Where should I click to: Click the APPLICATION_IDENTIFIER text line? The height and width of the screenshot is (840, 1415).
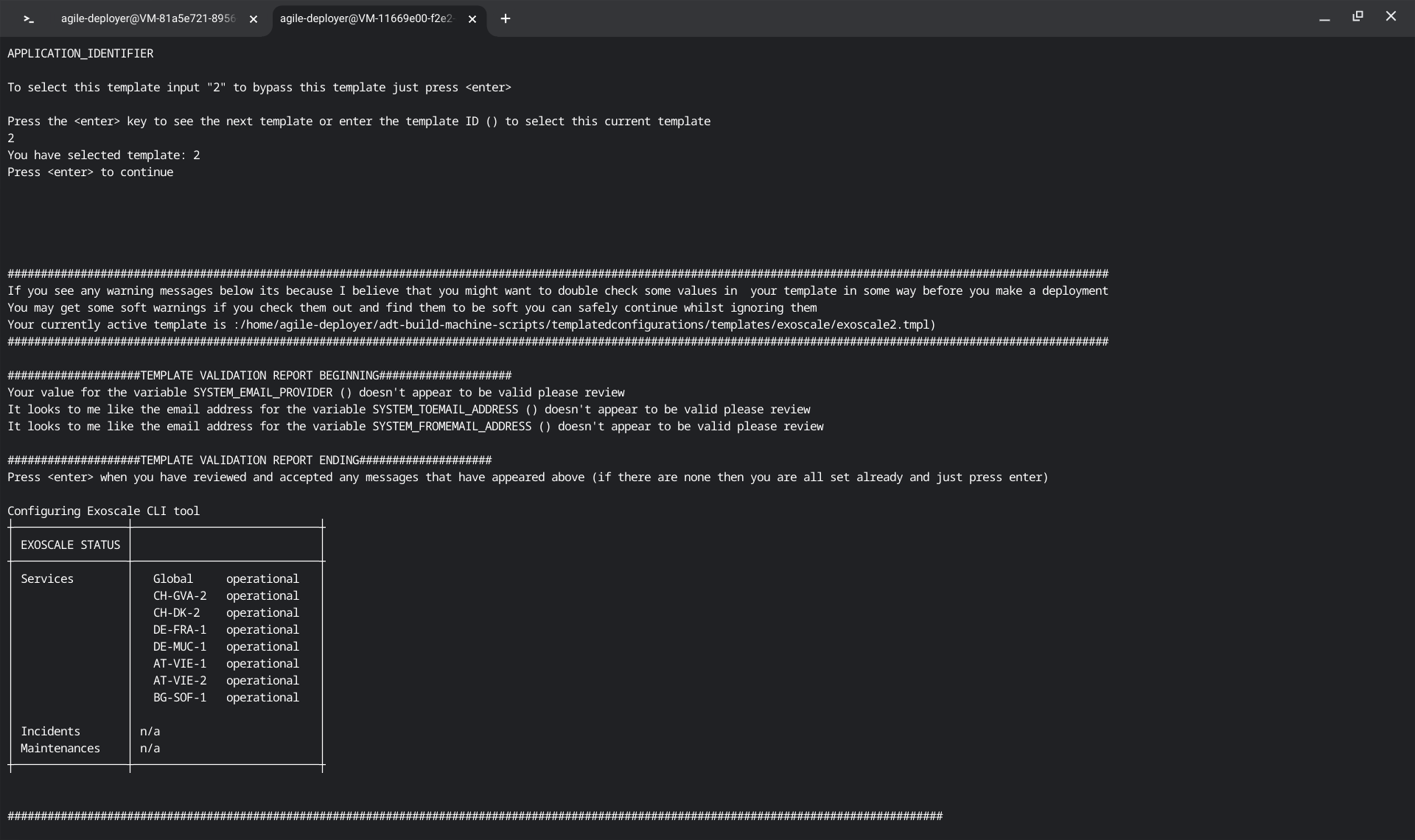[x=80, y=54]
